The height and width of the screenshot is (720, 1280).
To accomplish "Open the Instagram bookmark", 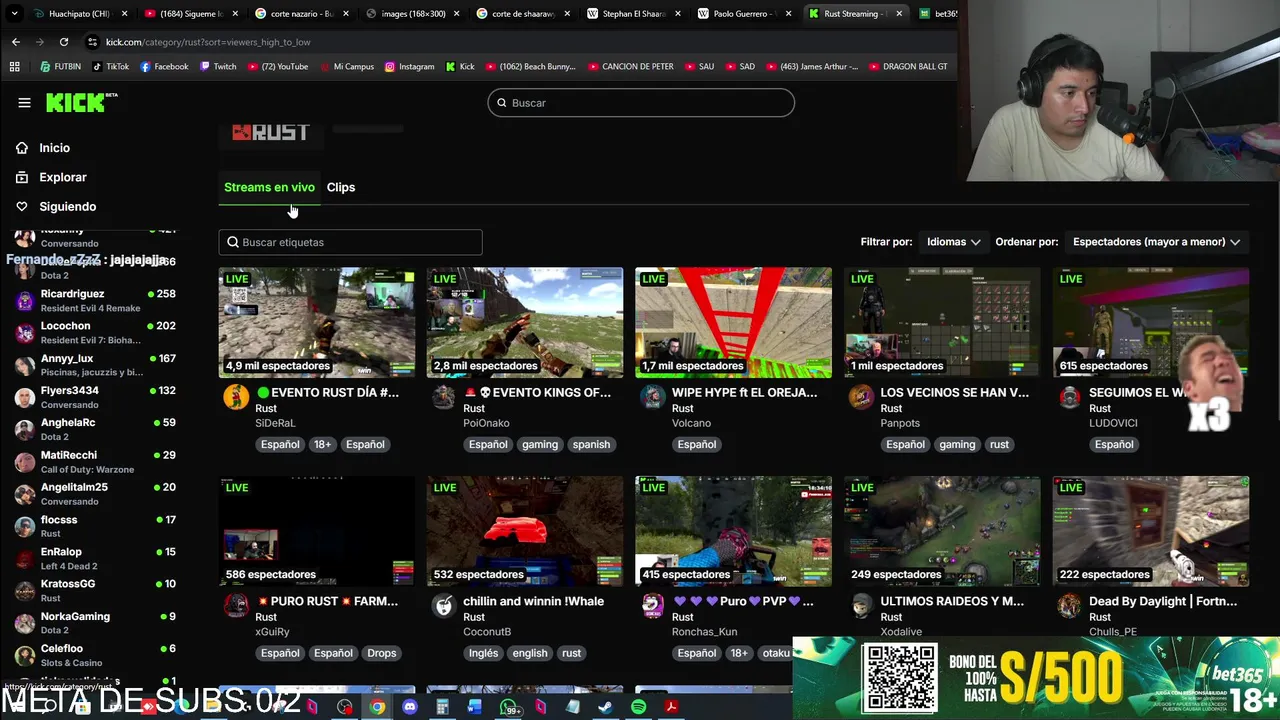I will [x=409, y=67].
